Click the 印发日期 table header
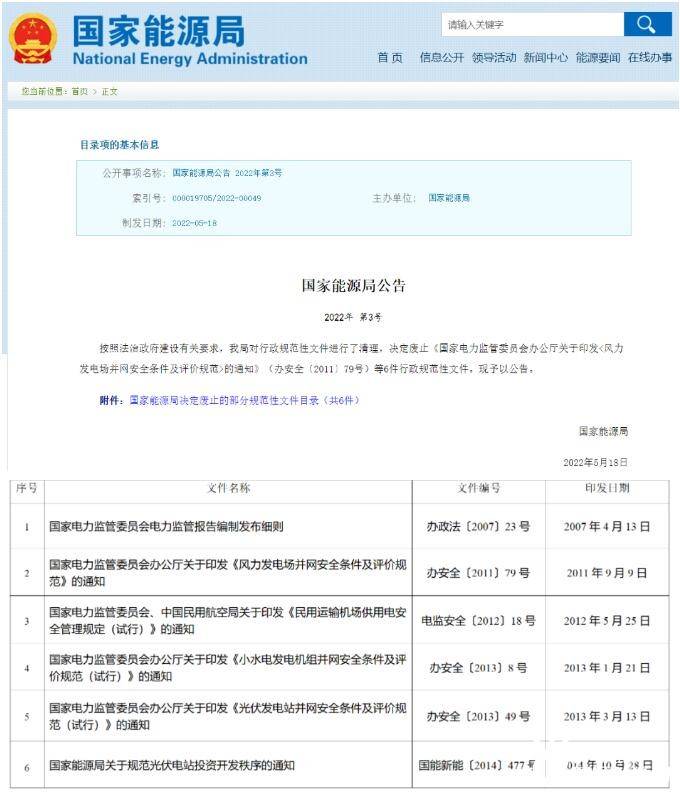Screen dimensions: 680x793 click(x=607, y=488)
